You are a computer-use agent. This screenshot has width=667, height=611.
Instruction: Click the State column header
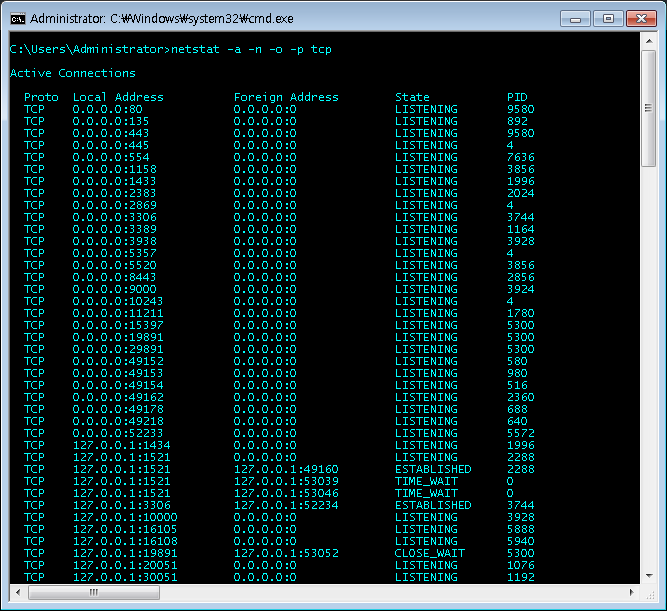tap(412, 97)
